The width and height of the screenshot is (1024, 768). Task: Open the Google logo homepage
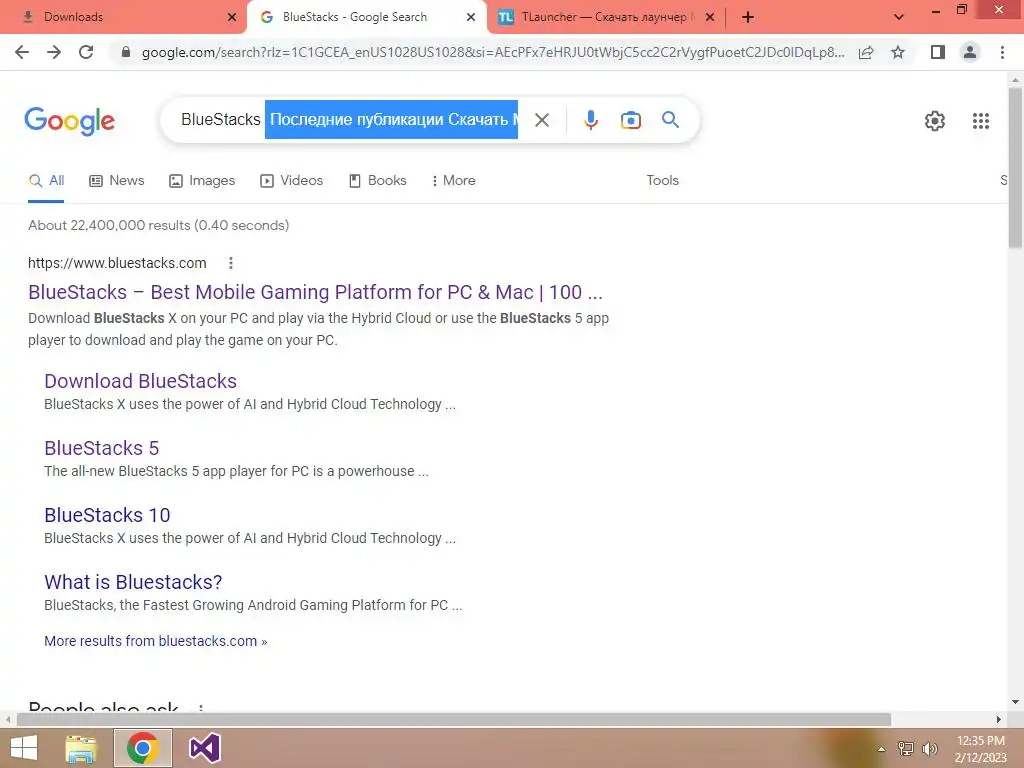70,121
